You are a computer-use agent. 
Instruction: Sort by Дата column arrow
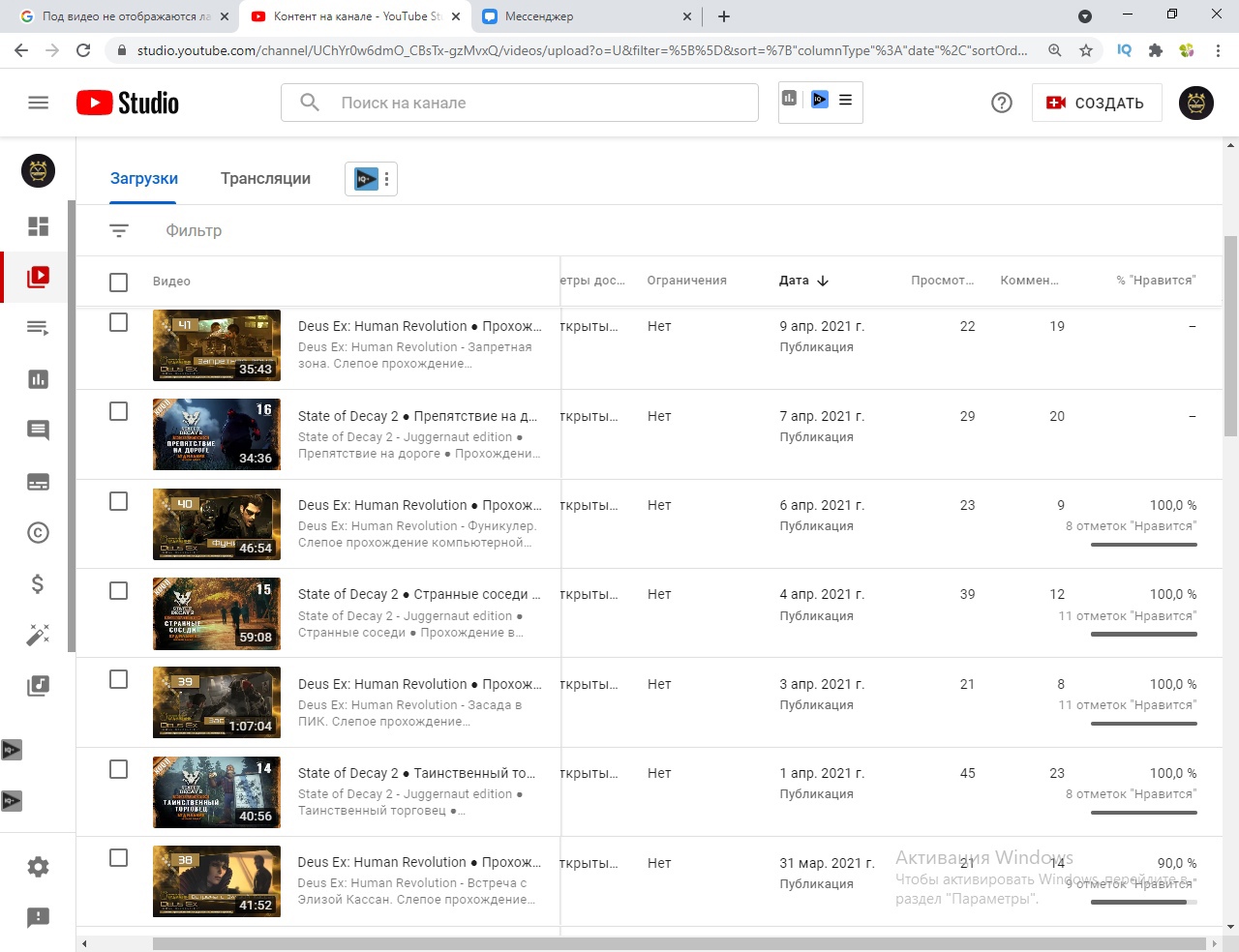point(823,281)
